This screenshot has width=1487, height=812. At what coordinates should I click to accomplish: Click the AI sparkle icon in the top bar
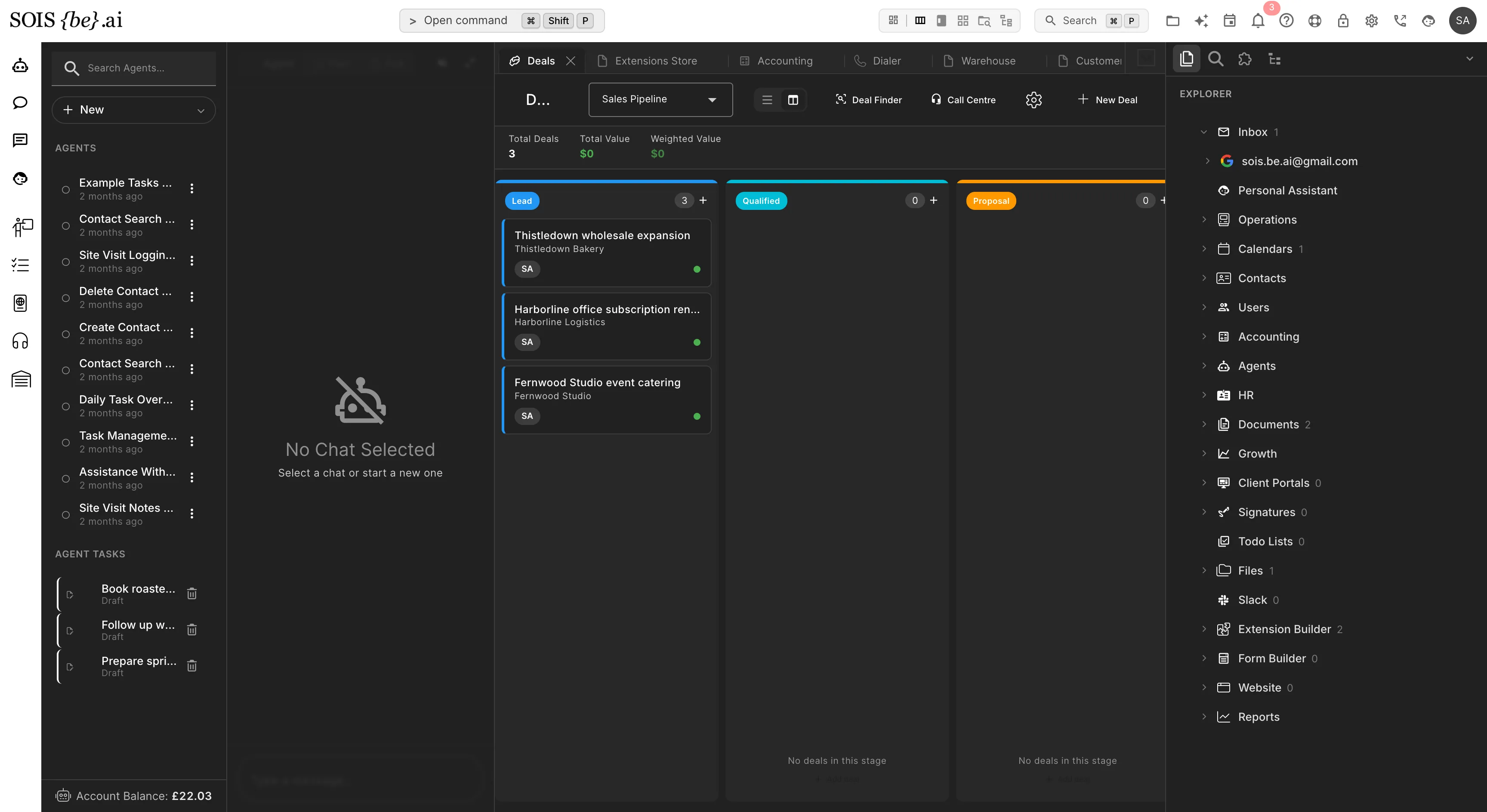(1201, 21)
